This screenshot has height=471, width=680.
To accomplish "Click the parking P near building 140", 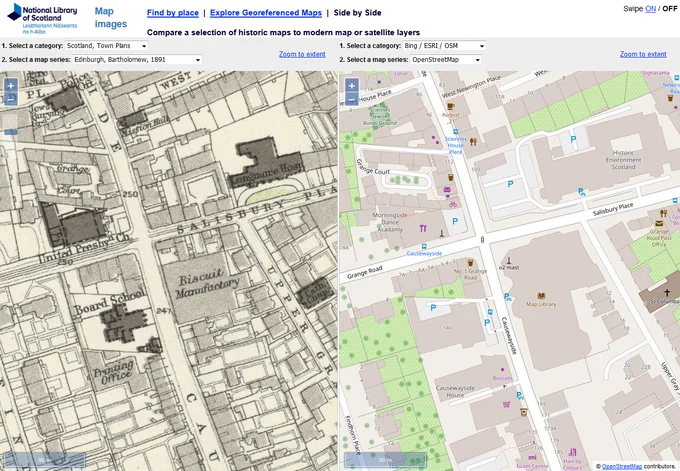I will (x=433, y=307).
